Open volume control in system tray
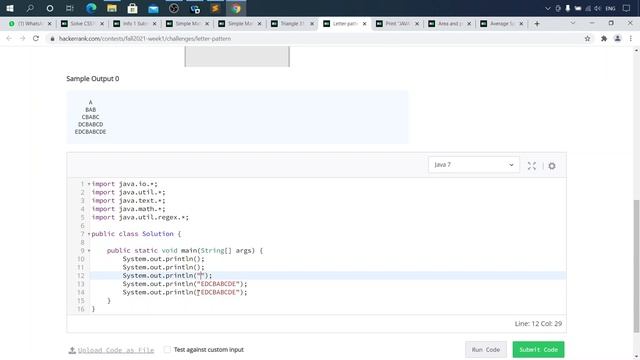Viewport: 640px width, 360px height. (x=597, y=8)
